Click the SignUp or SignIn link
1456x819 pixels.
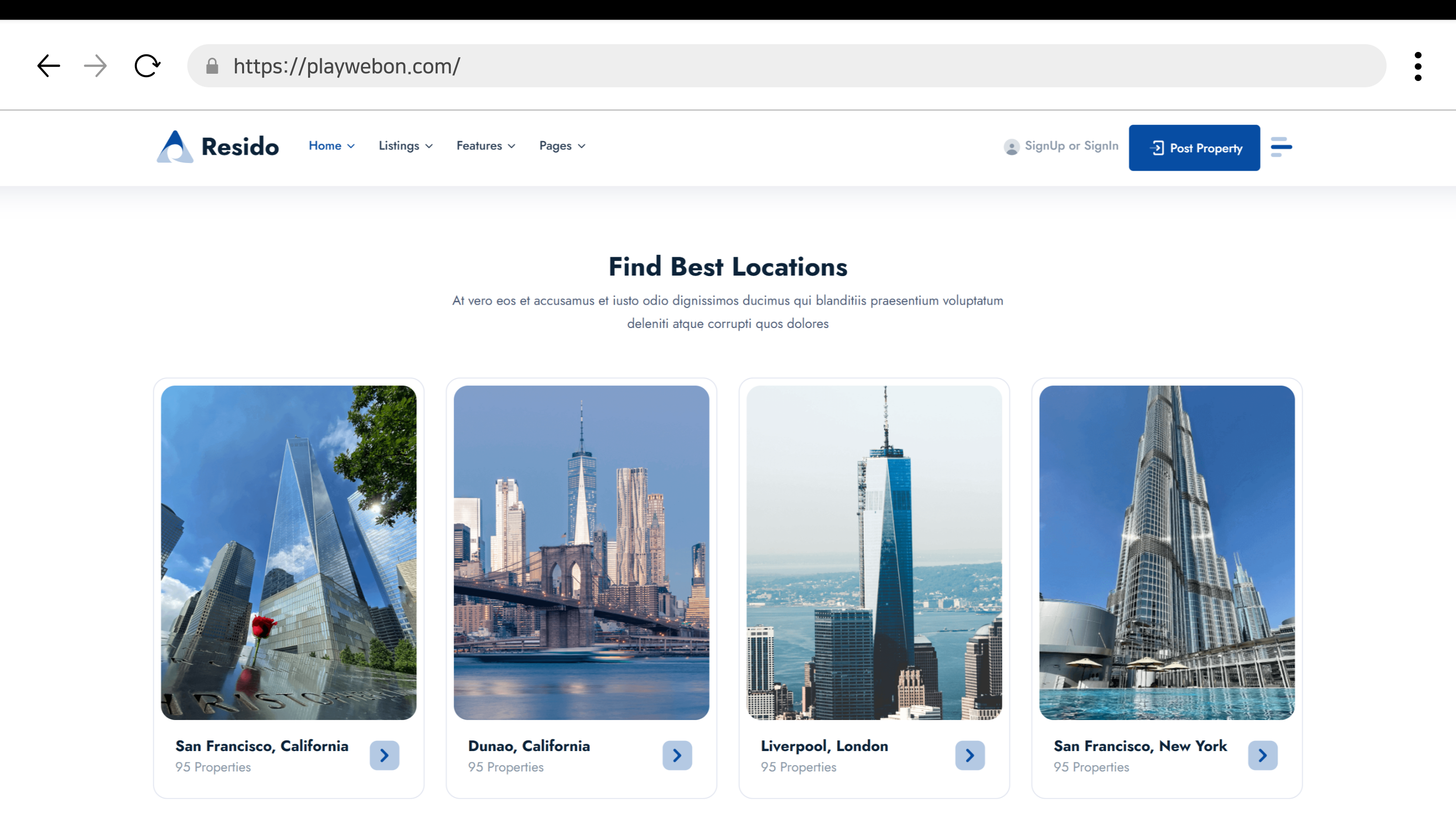1070,146
